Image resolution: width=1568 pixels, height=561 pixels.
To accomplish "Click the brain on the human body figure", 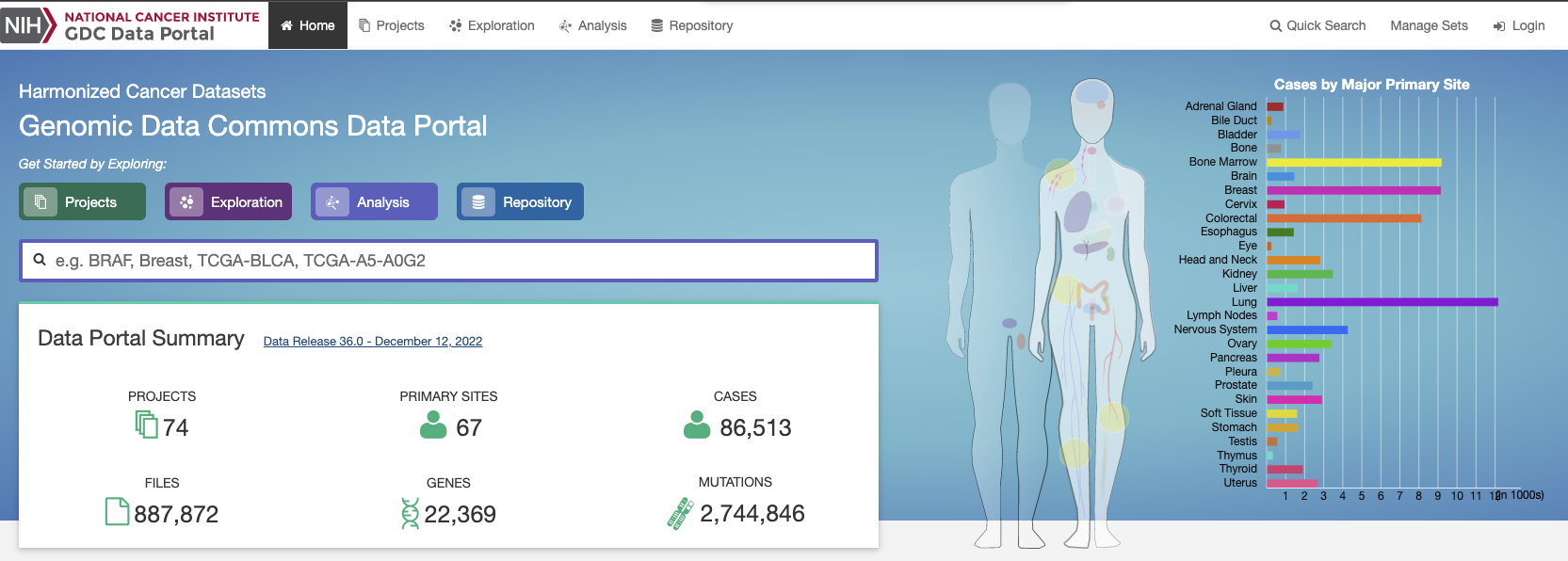I will pos(1092,94).
